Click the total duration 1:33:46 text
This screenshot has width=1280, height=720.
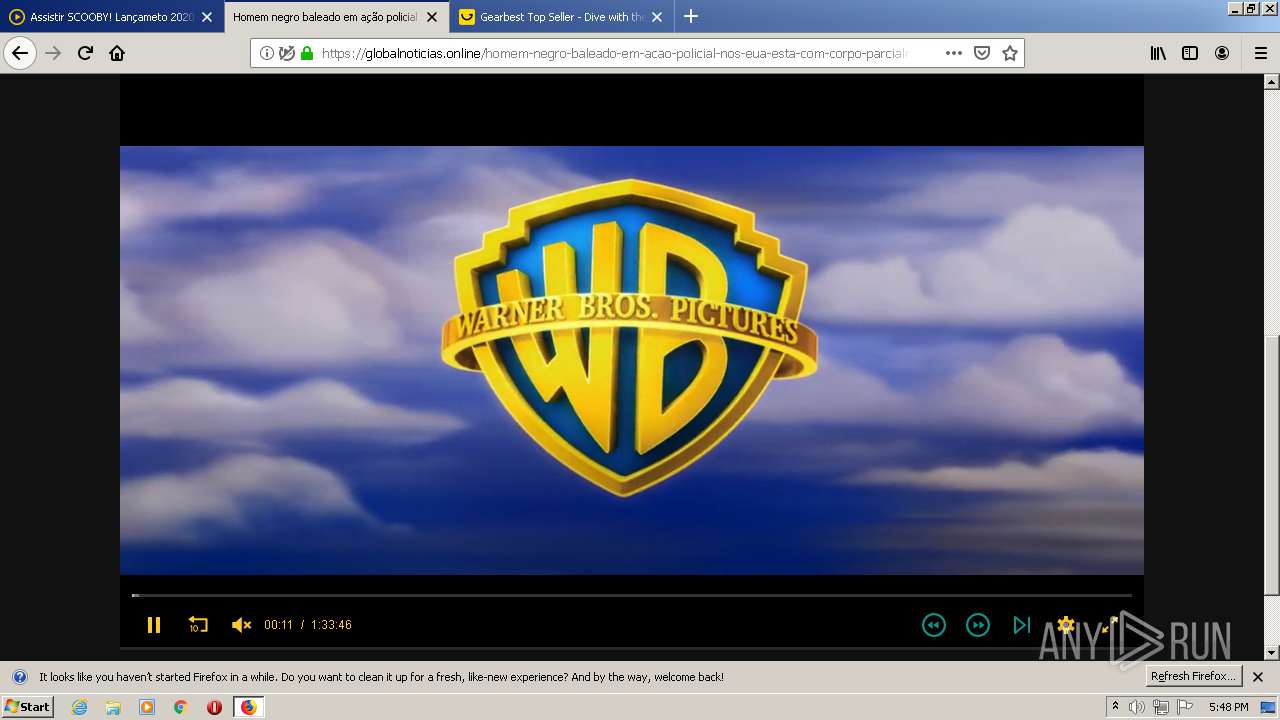click(x=331, y=625)
